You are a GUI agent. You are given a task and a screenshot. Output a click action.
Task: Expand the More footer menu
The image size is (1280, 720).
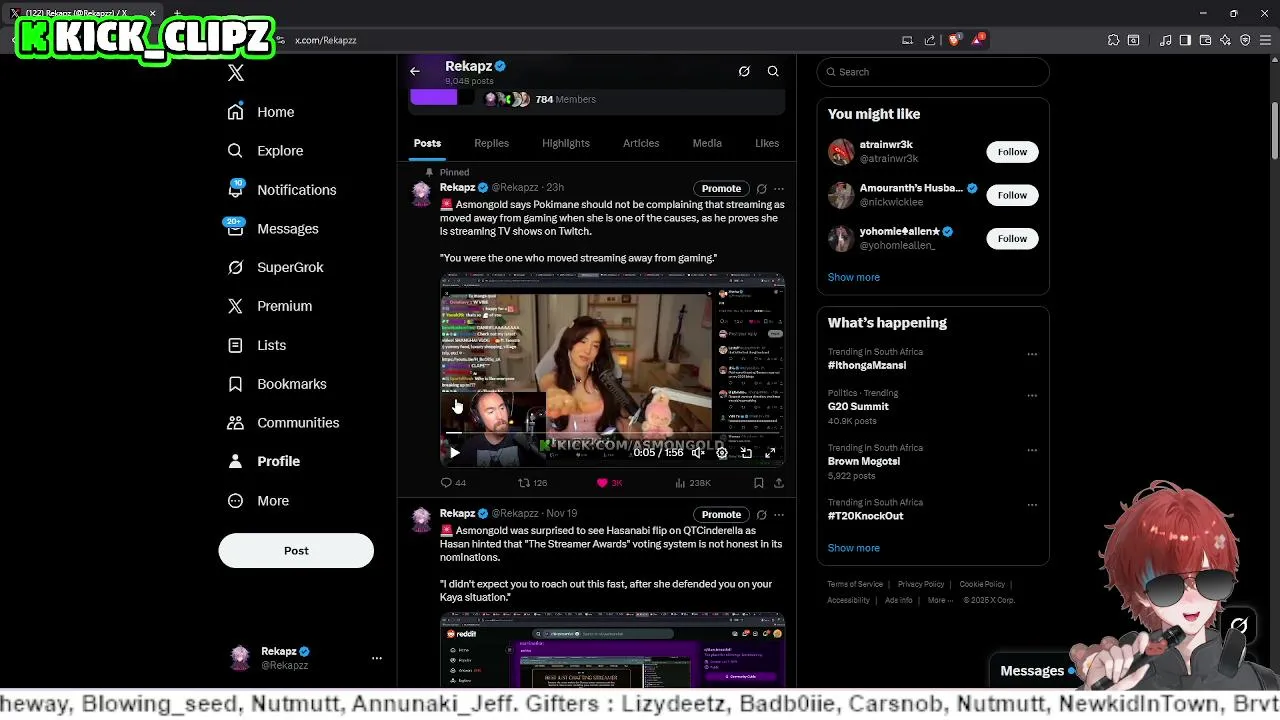point(939,600)
